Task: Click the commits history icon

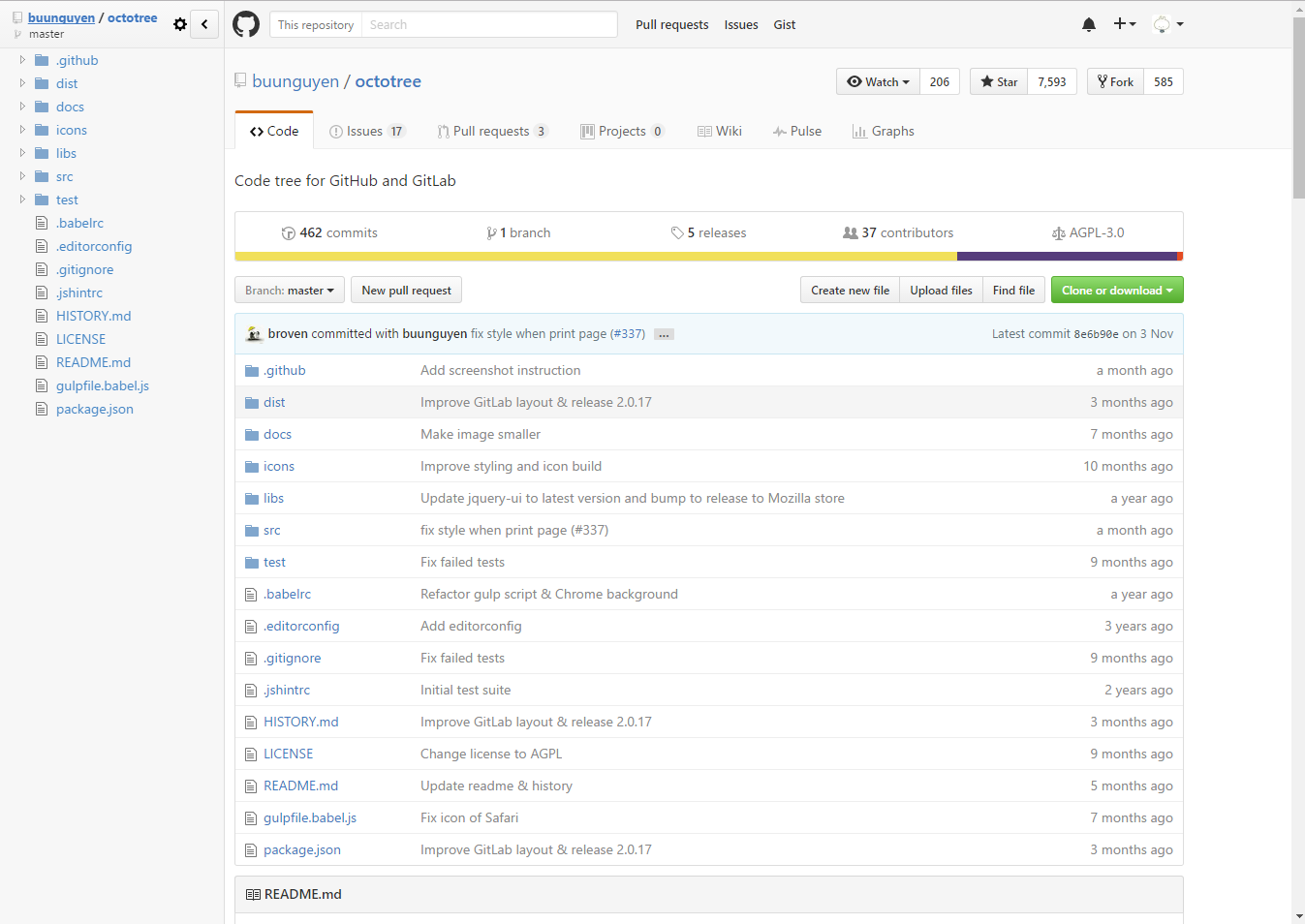Action: 288,233
